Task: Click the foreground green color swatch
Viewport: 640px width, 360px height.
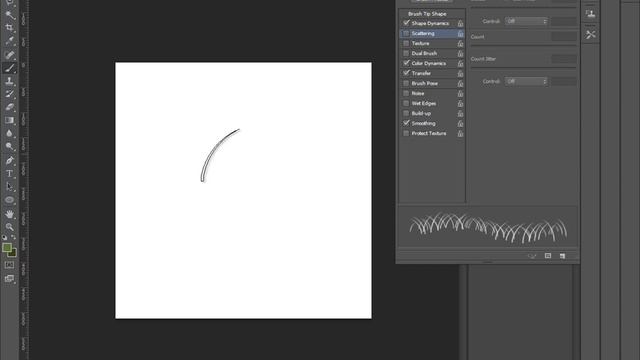Action: [6, 247]
